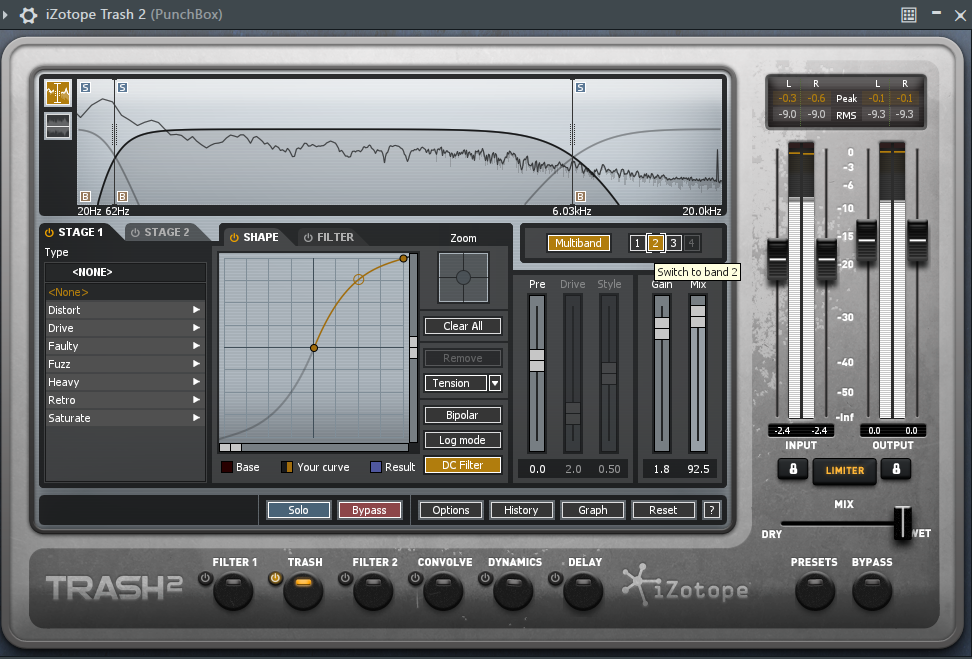Toggle the global BYPASS knob button

tap(872, 590)
